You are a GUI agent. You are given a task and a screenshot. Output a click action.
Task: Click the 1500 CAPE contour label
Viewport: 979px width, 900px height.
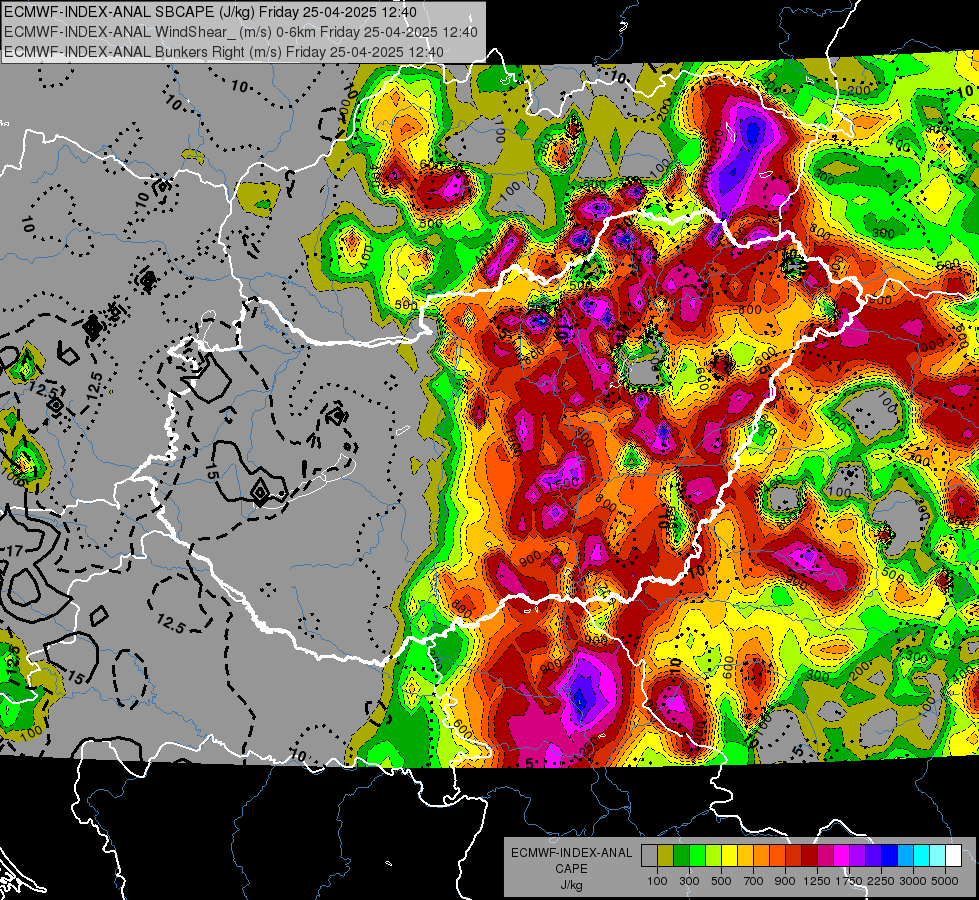565,484
